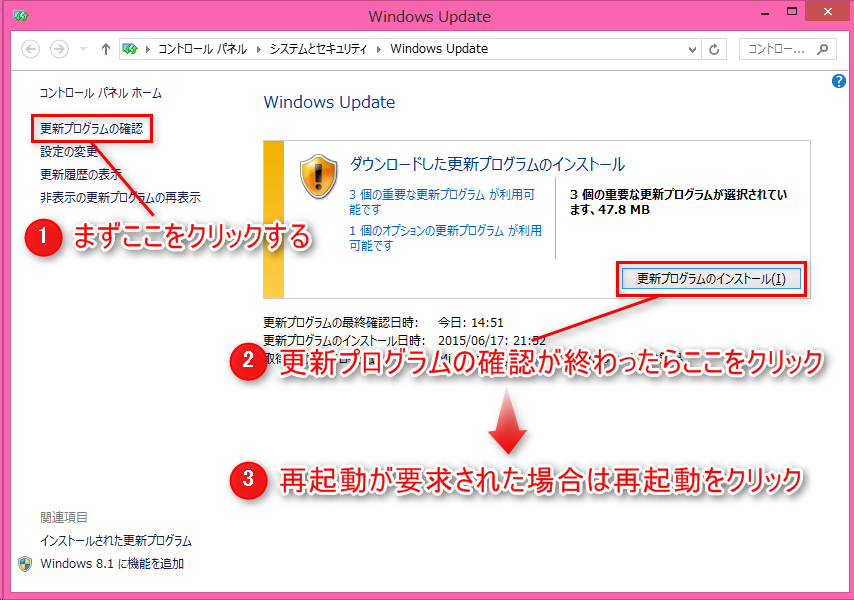Click the 今日: 14:51 last check time
Viewport: 854px width, 600px height.
click(471, 322)
